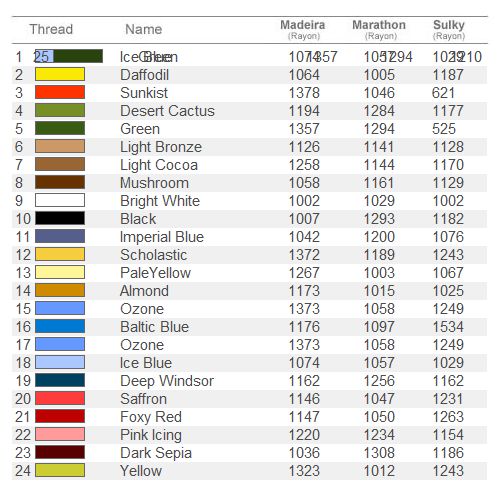This screenshot has height=492, width=500.
Task: Select the Ozone swatch in row 15
Action: tap(60, 308)
